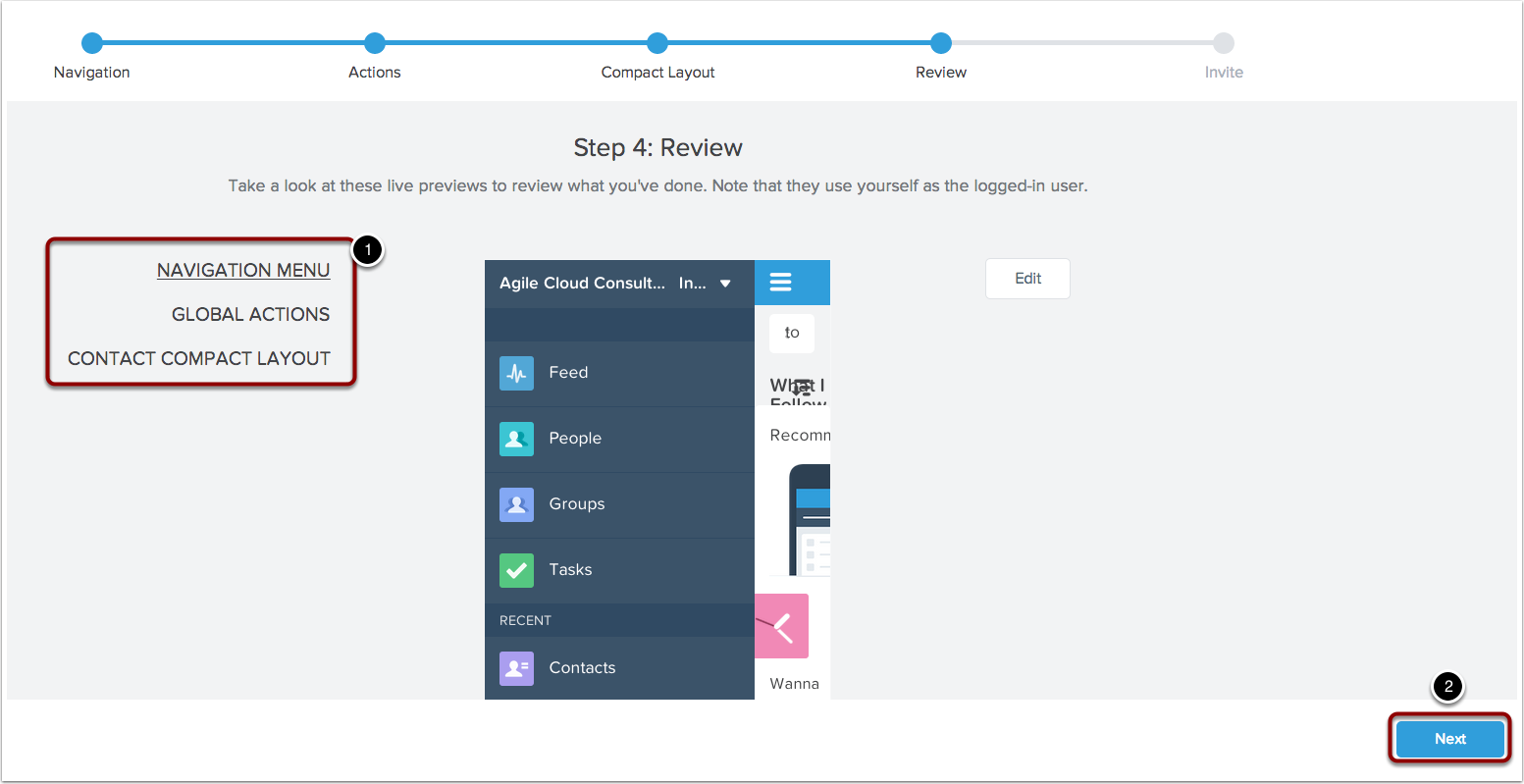
Task: Tap the pink back-arrow tile in preview
Action: tap(781, 626)
